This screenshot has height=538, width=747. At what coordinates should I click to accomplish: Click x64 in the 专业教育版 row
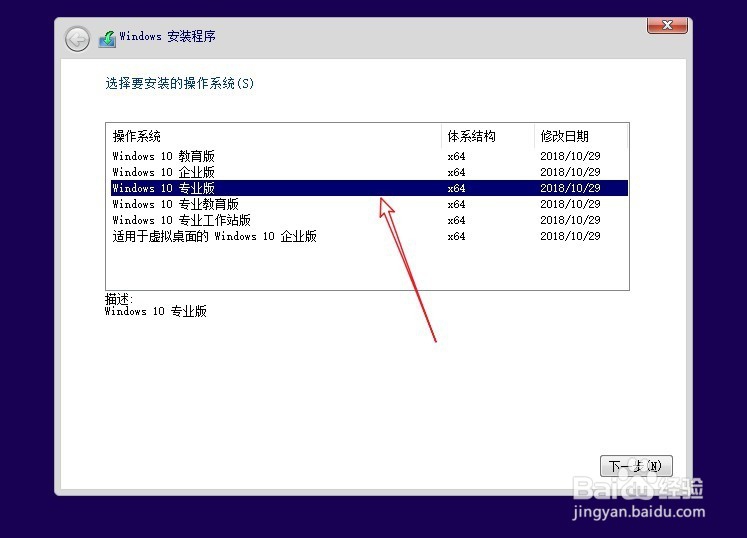pos(456,204)
